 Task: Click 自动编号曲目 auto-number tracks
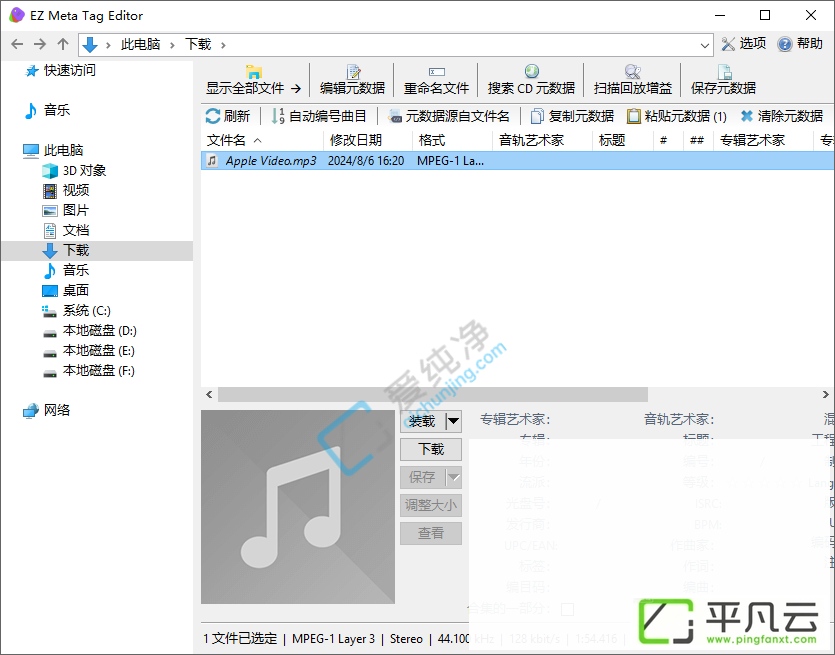pos(319,116)
